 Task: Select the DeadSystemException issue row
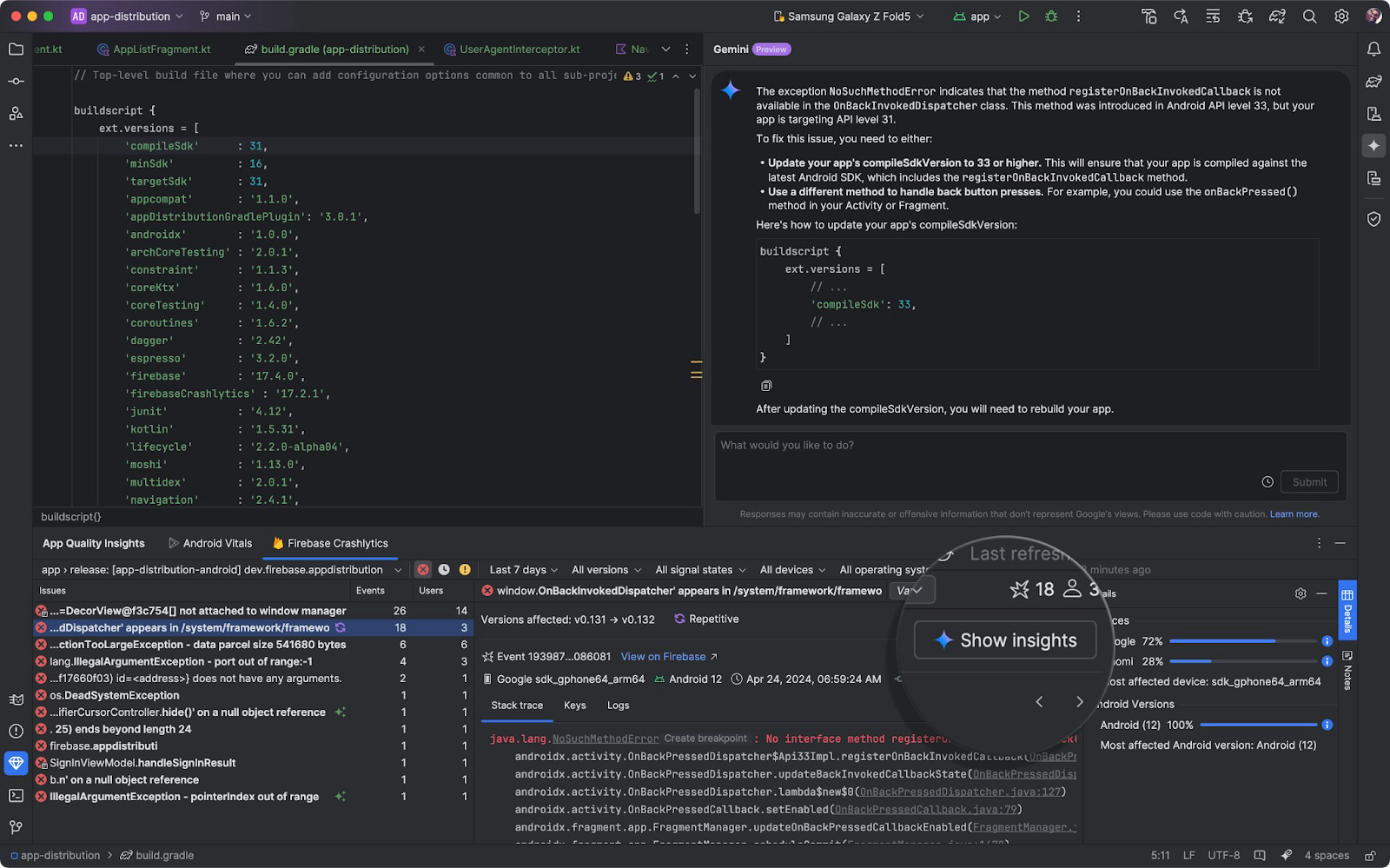tap(253, 695)
